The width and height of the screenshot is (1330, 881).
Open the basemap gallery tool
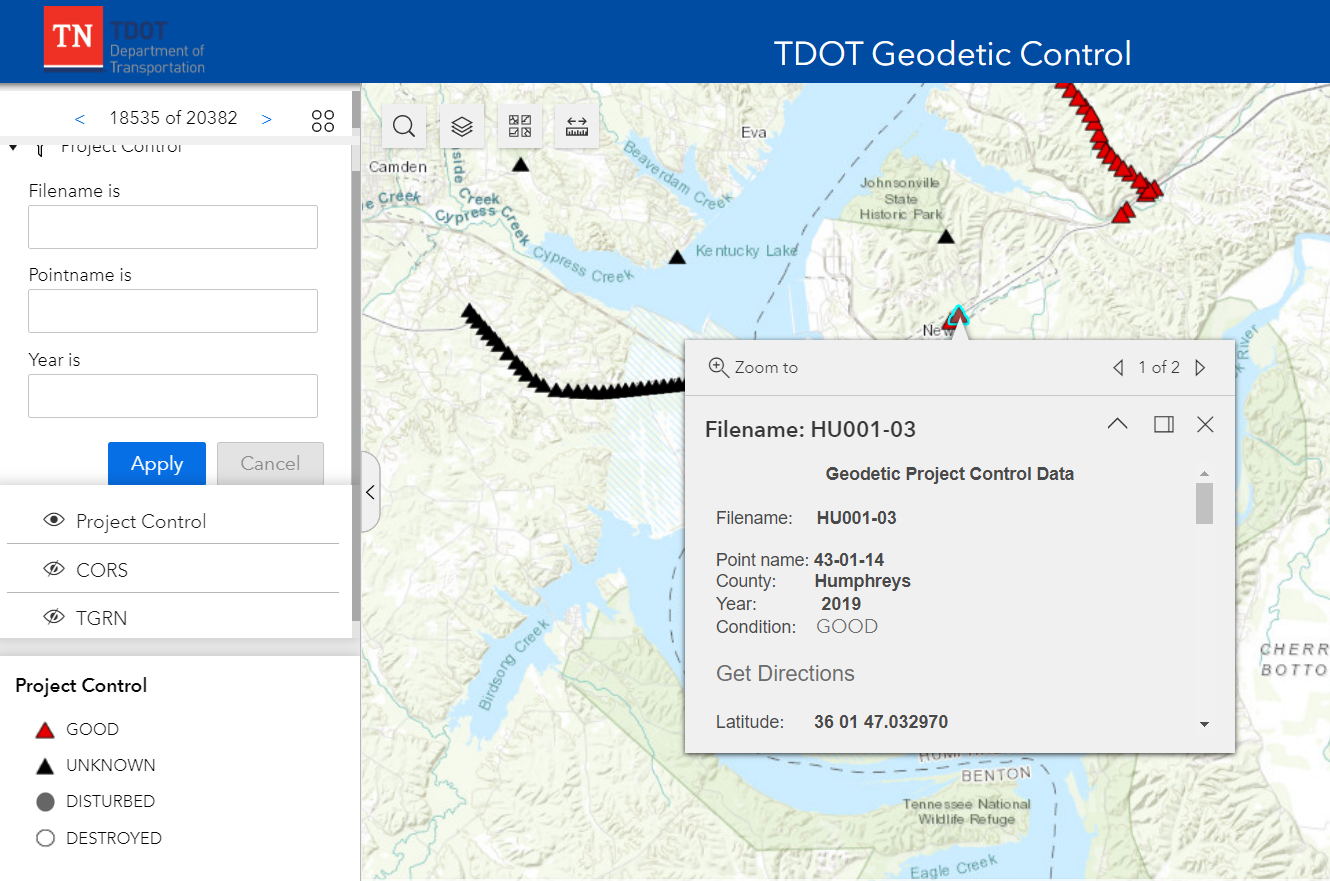(x=520, y=126)
